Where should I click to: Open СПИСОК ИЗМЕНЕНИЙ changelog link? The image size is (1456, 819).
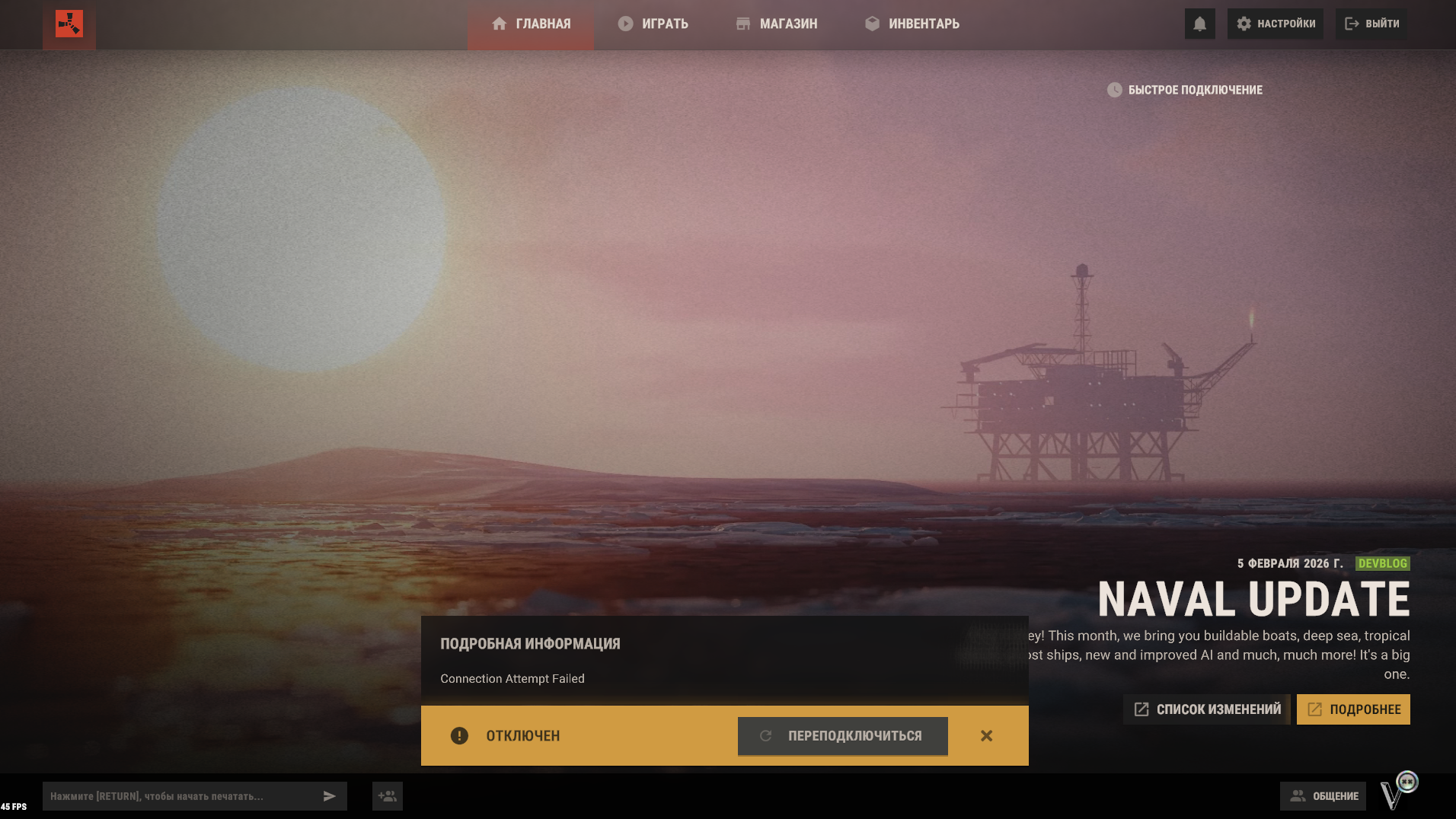point(1207,709)
